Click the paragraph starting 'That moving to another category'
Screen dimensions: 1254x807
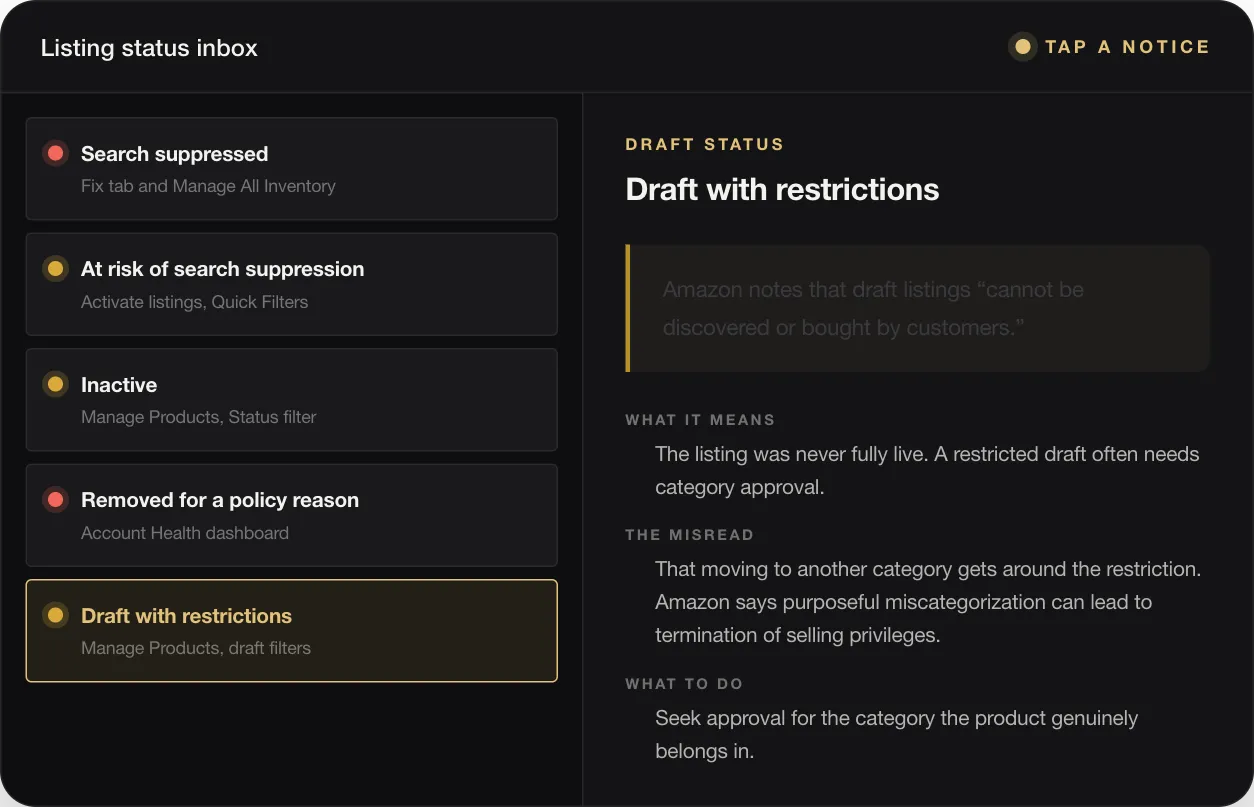pos(928,602)
